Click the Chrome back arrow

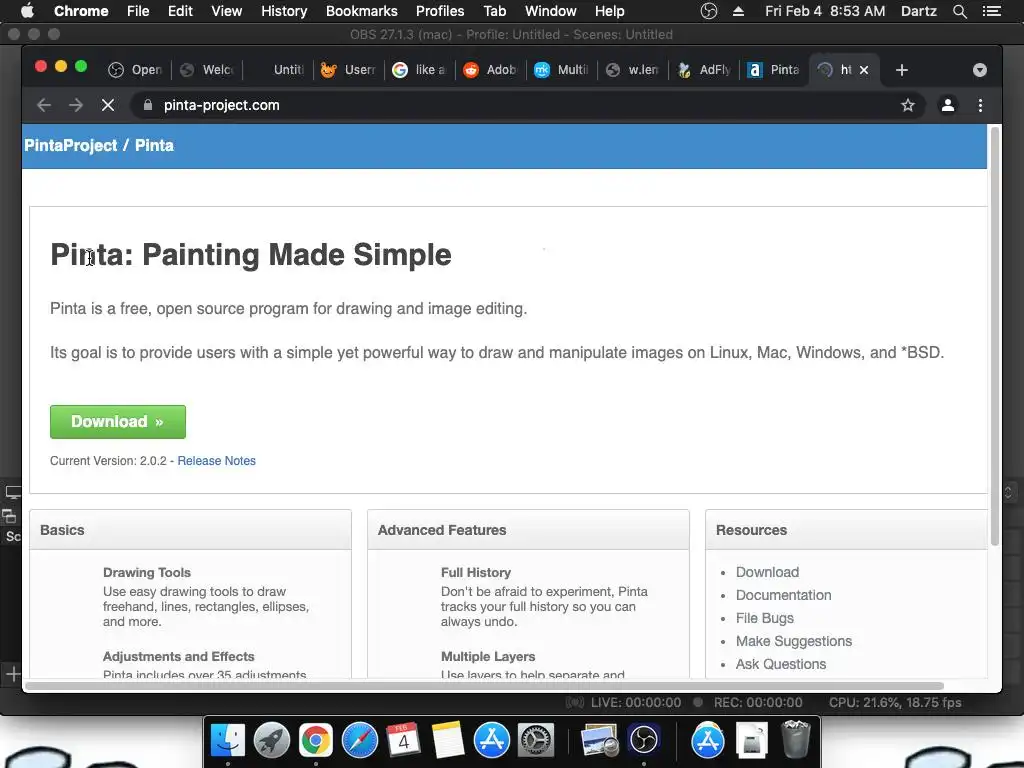tap(44, 105)
